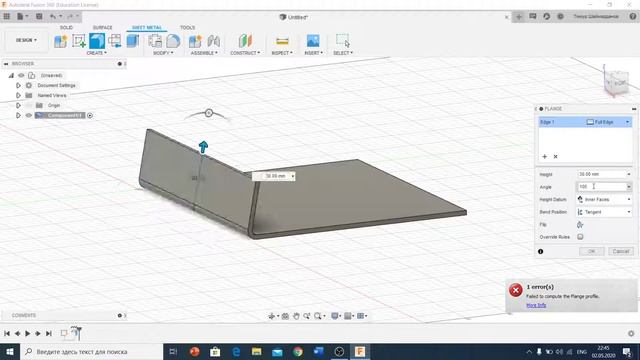Click the plus icon to add an edge
Viewport: 640px width, 360px height.
[544, 156]
